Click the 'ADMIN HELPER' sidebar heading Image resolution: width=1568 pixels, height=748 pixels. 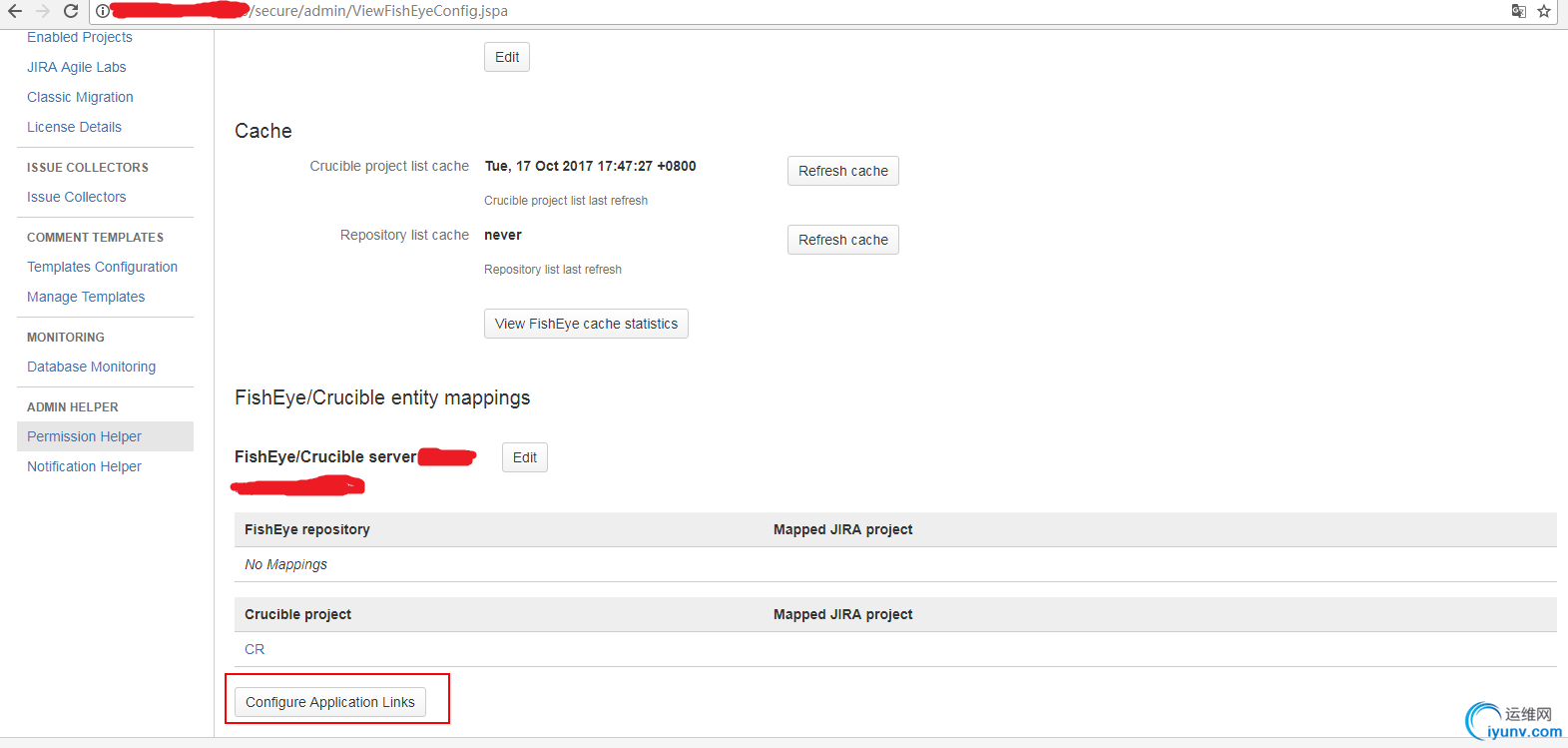(73, 407)
